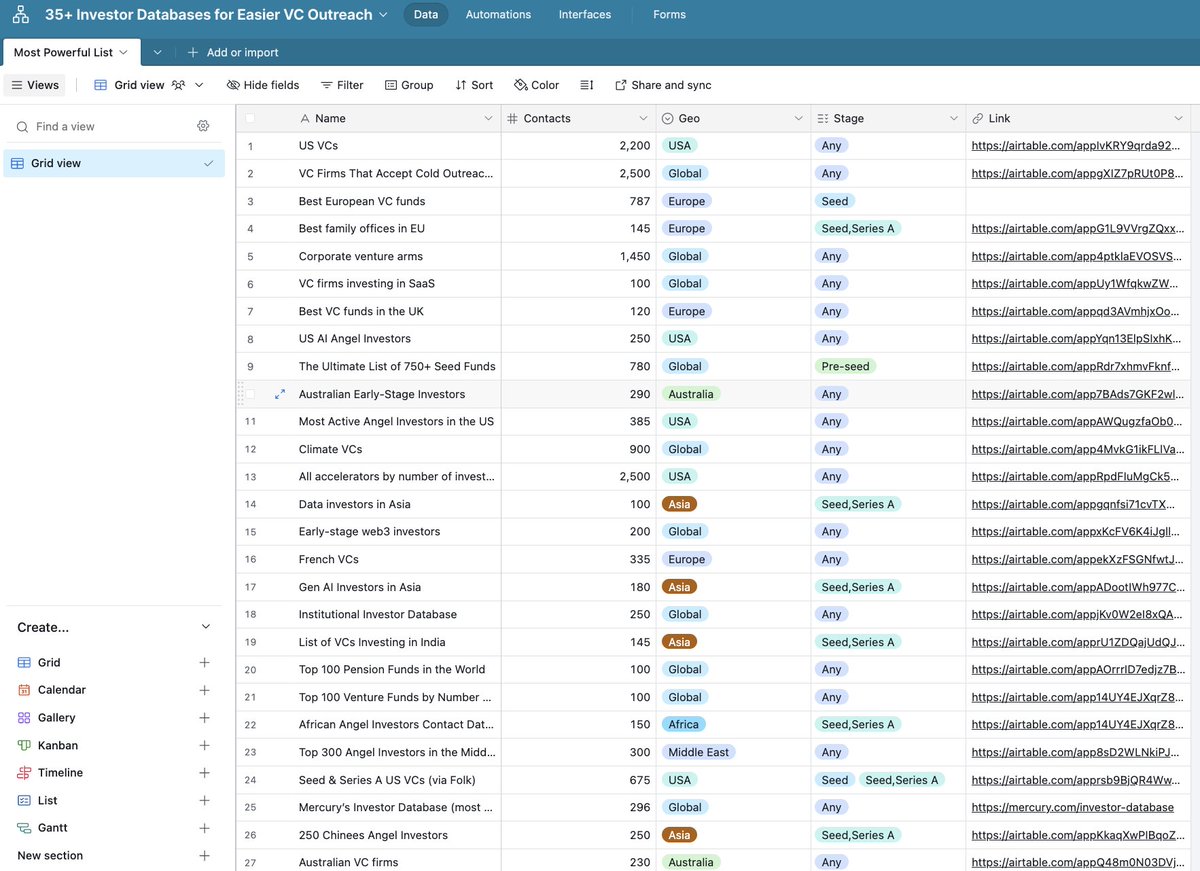Click the Africa geo tag
Screen dimensions: 1200x871
pos(684,724)
